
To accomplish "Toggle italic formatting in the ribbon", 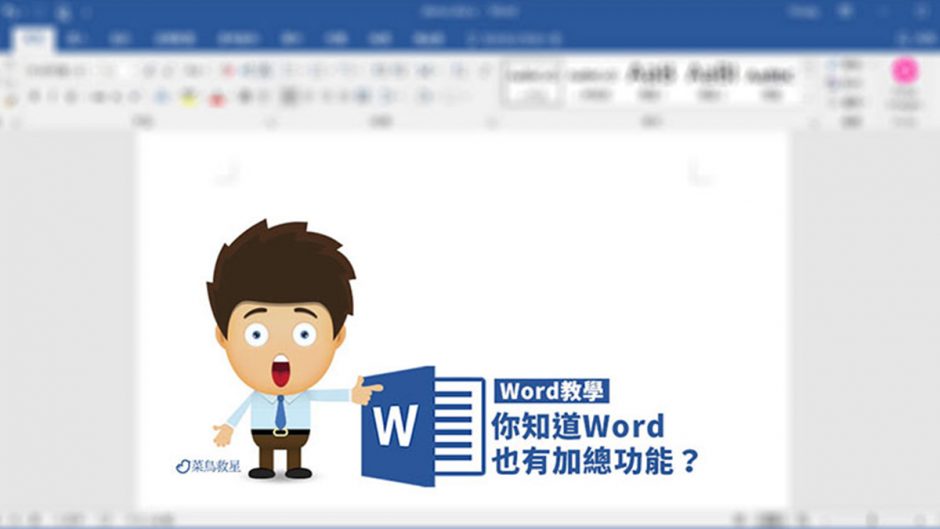I will tap(53, 98).
